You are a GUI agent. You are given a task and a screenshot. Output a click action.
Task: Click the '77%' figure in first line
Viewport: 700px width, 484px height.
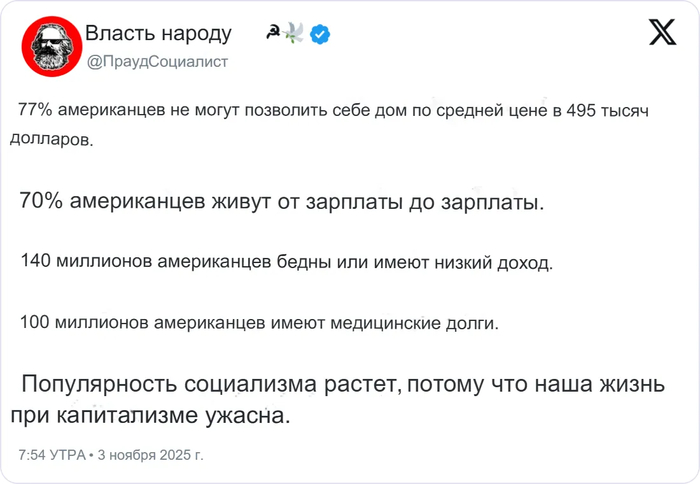35,111
